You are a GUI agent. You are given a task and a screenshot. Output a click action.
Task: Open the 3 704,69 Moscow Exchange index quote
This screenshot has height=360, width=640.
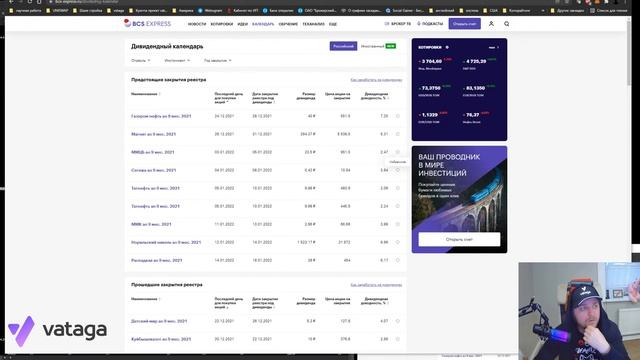(435, 64)
